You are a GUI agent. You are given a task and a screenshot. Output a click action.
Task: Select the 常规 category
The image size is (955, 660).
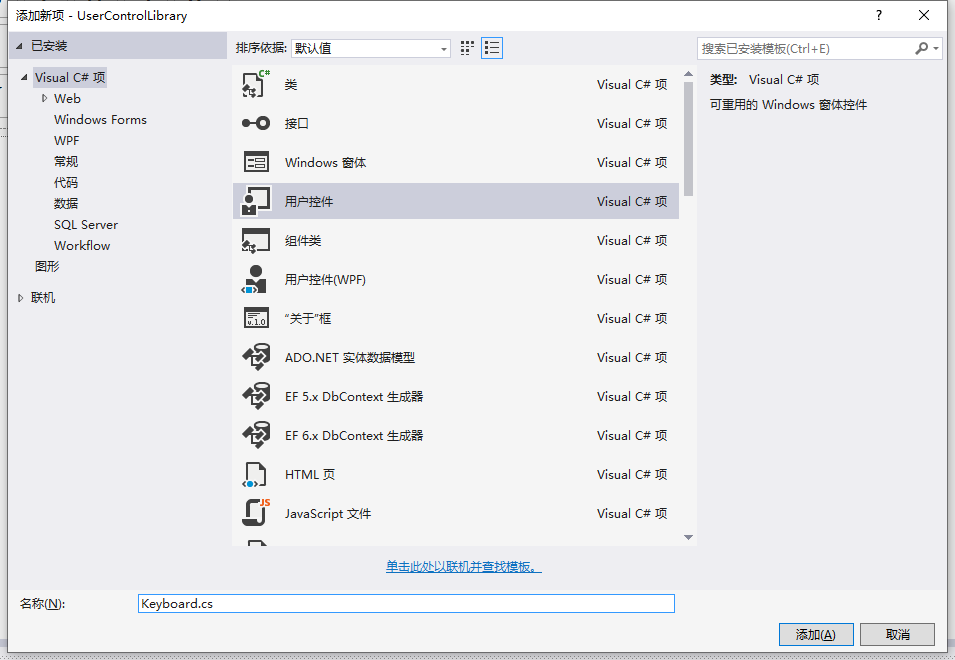coord(66,161)
